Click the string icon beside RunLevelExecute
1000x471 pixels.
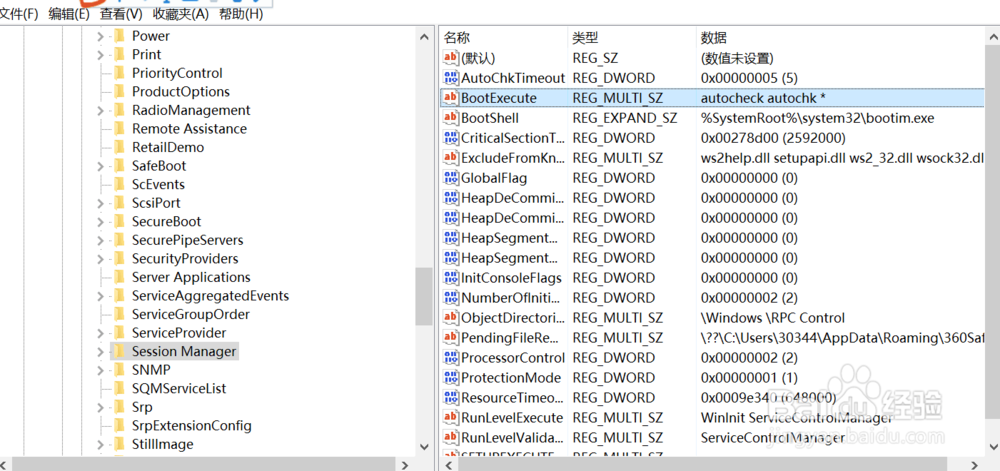(451, 417)
